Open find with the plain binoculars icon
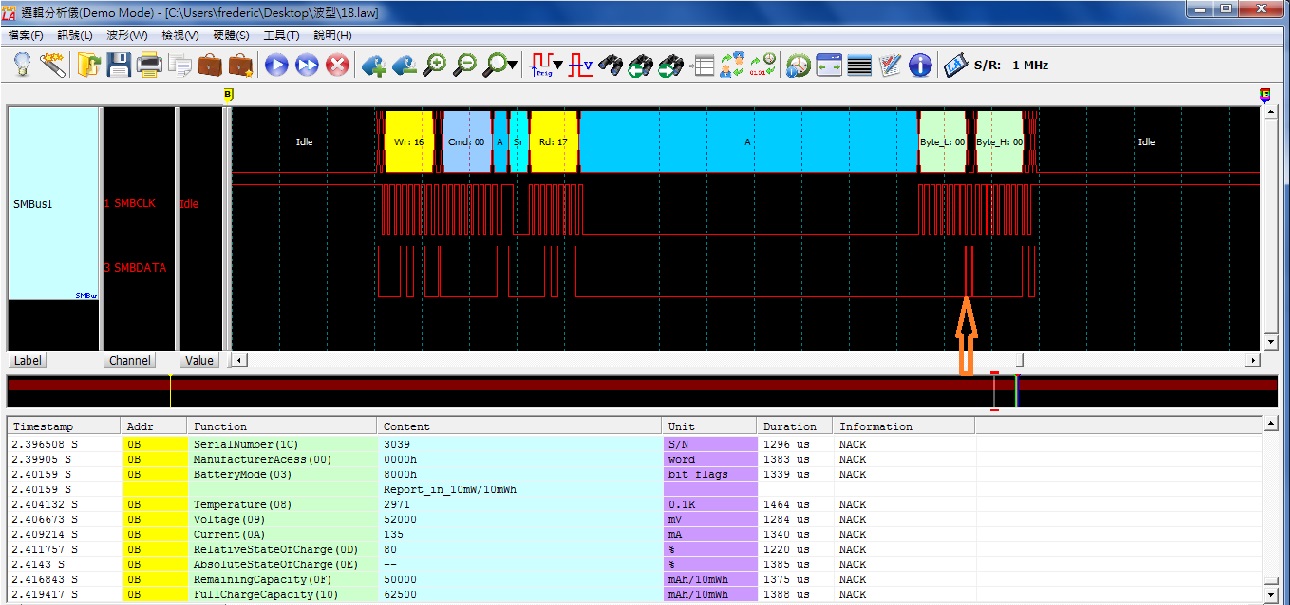Viewport: 1290px width, 605px height. point(612,65)
